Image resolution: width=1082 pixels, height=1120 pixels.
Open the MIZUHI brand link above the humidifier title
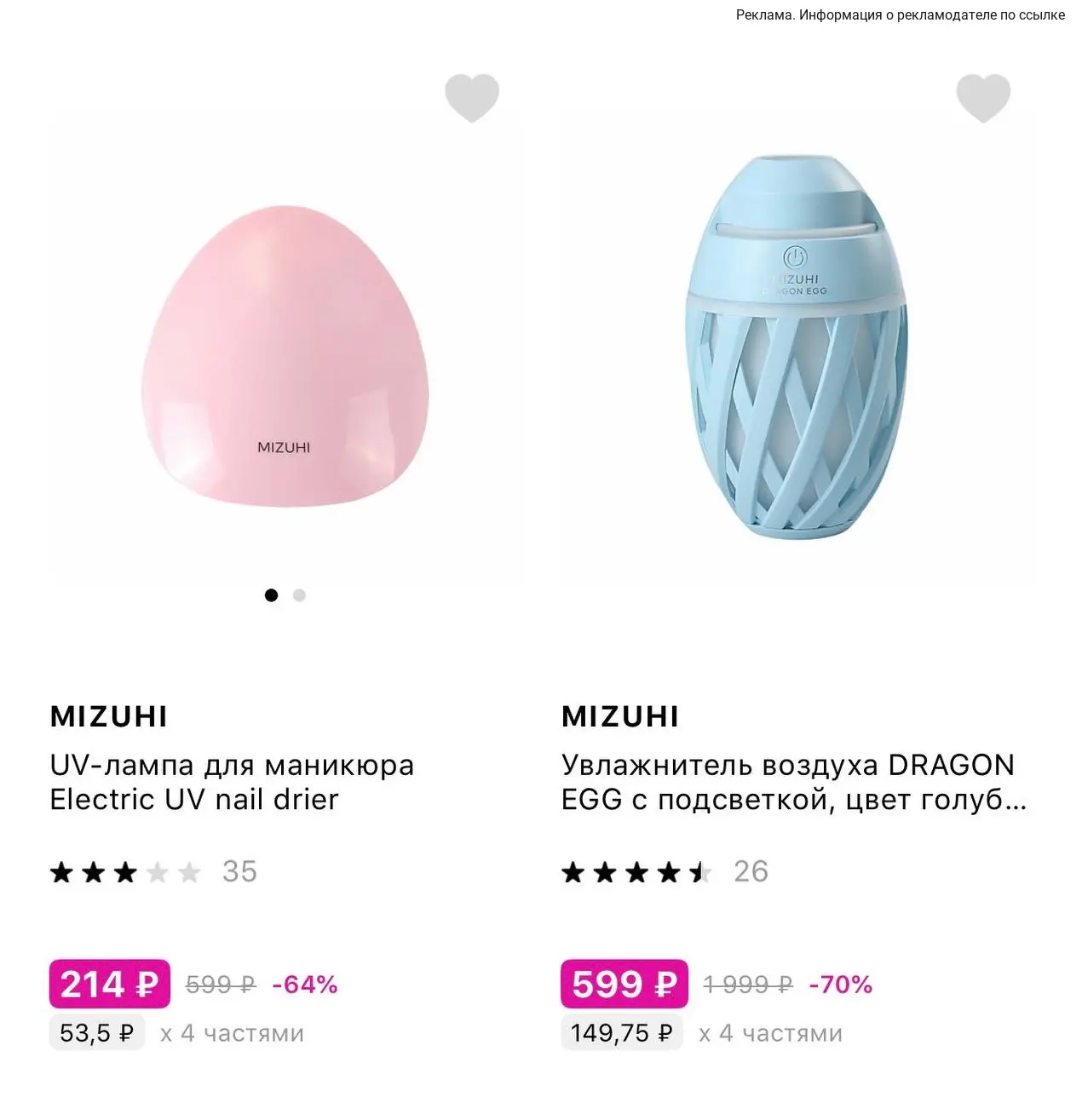pos(620,716)
